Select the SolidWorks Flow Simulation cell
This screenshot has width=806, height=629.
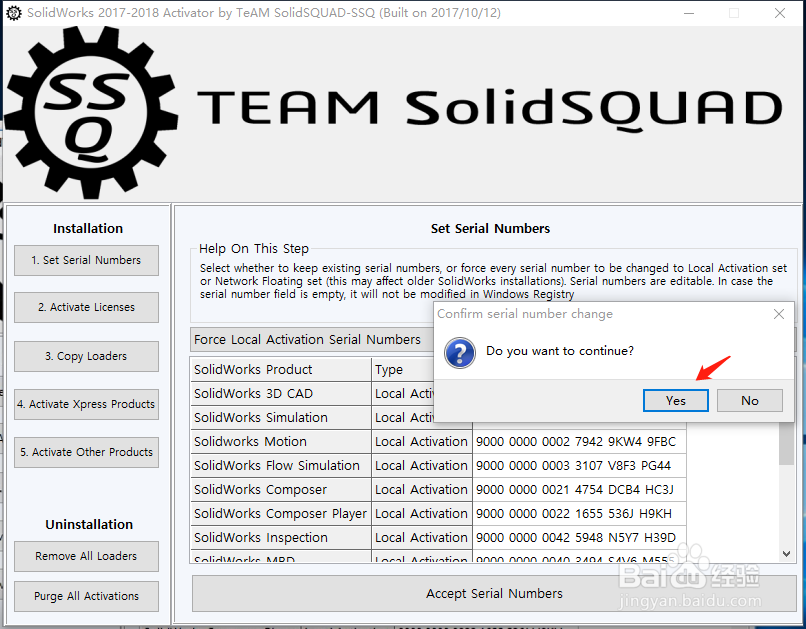280,466
